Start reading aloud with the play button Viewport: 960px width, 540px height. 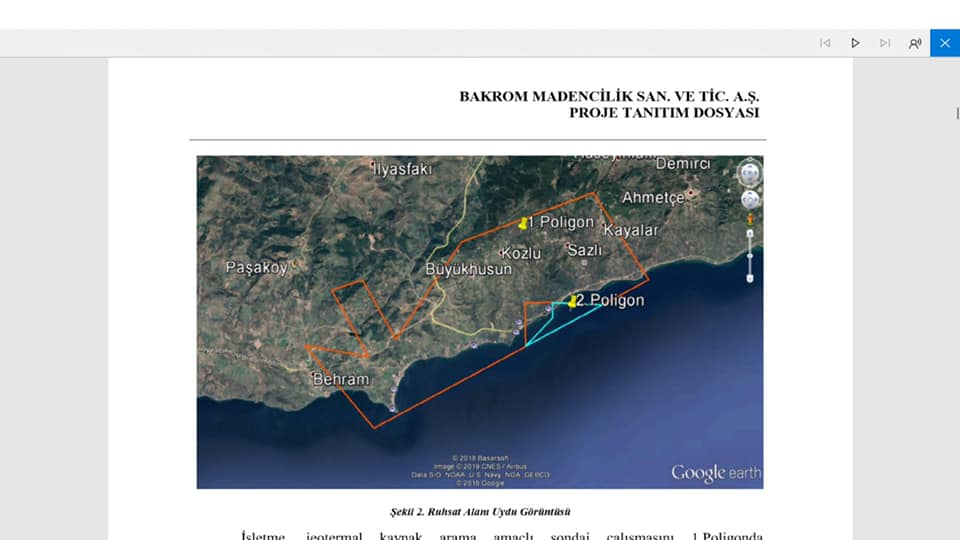[855, 43]
